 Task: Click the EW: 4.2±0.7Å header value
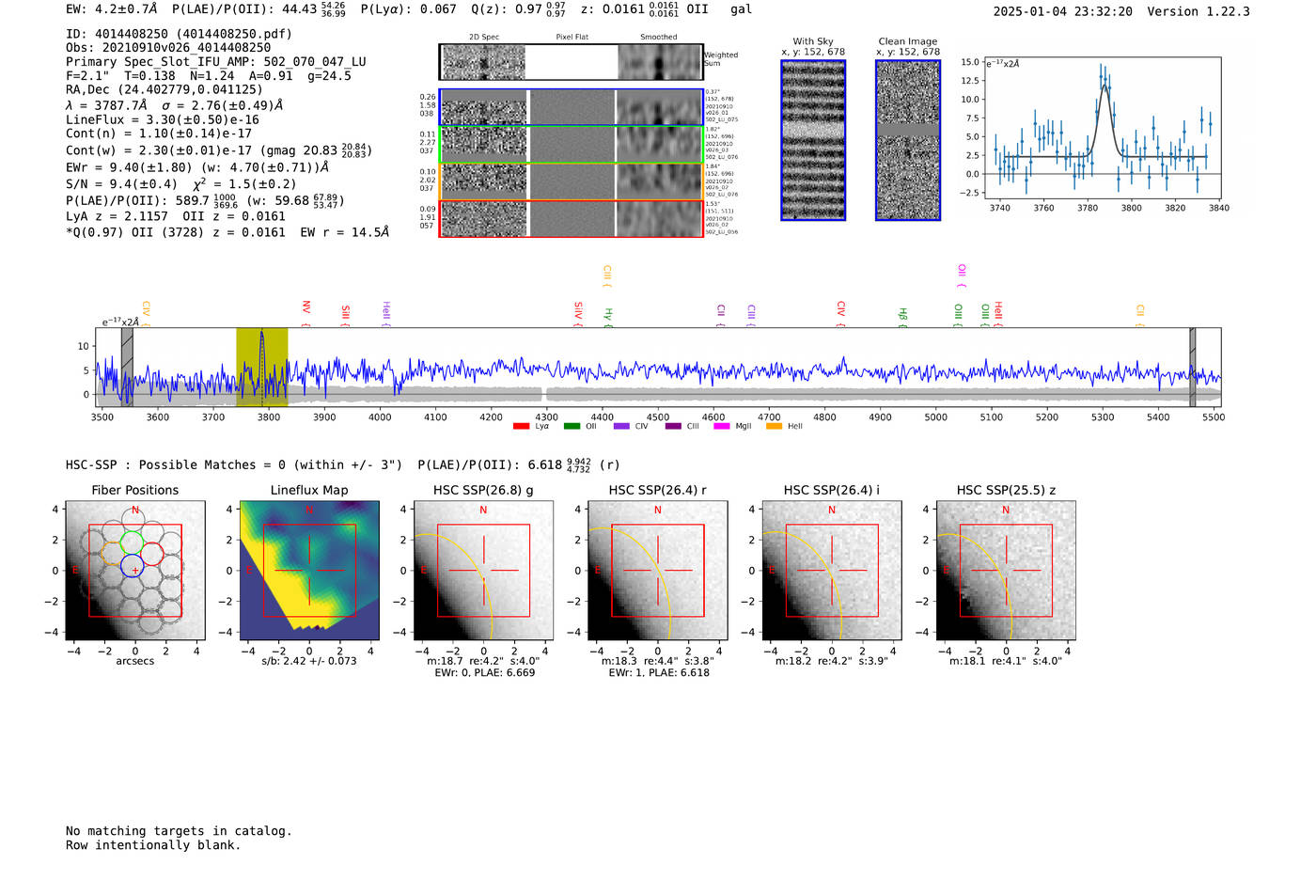(x=112, y=9)
